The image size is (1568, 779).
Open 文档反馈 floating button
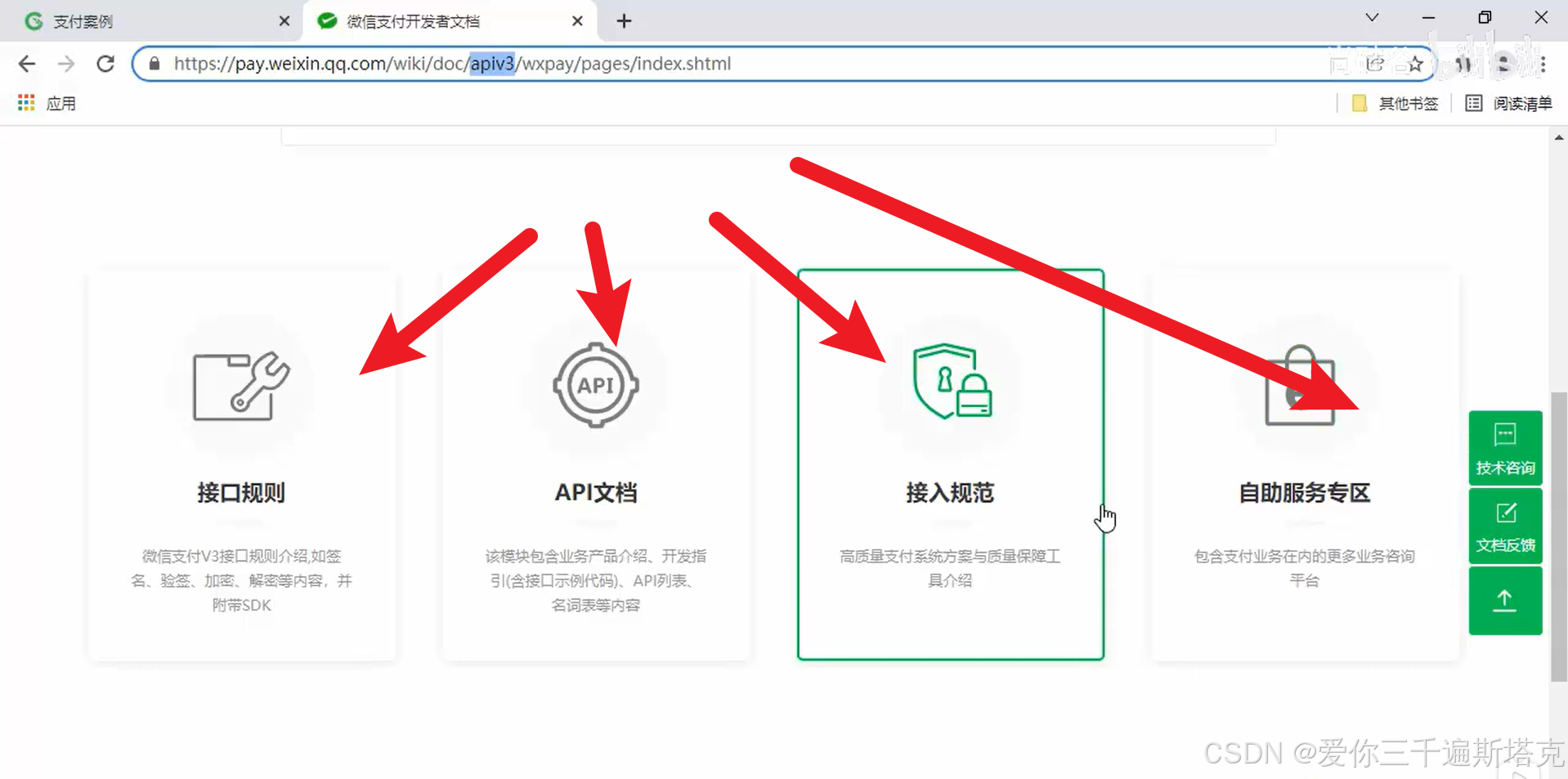click(1505, 526)
